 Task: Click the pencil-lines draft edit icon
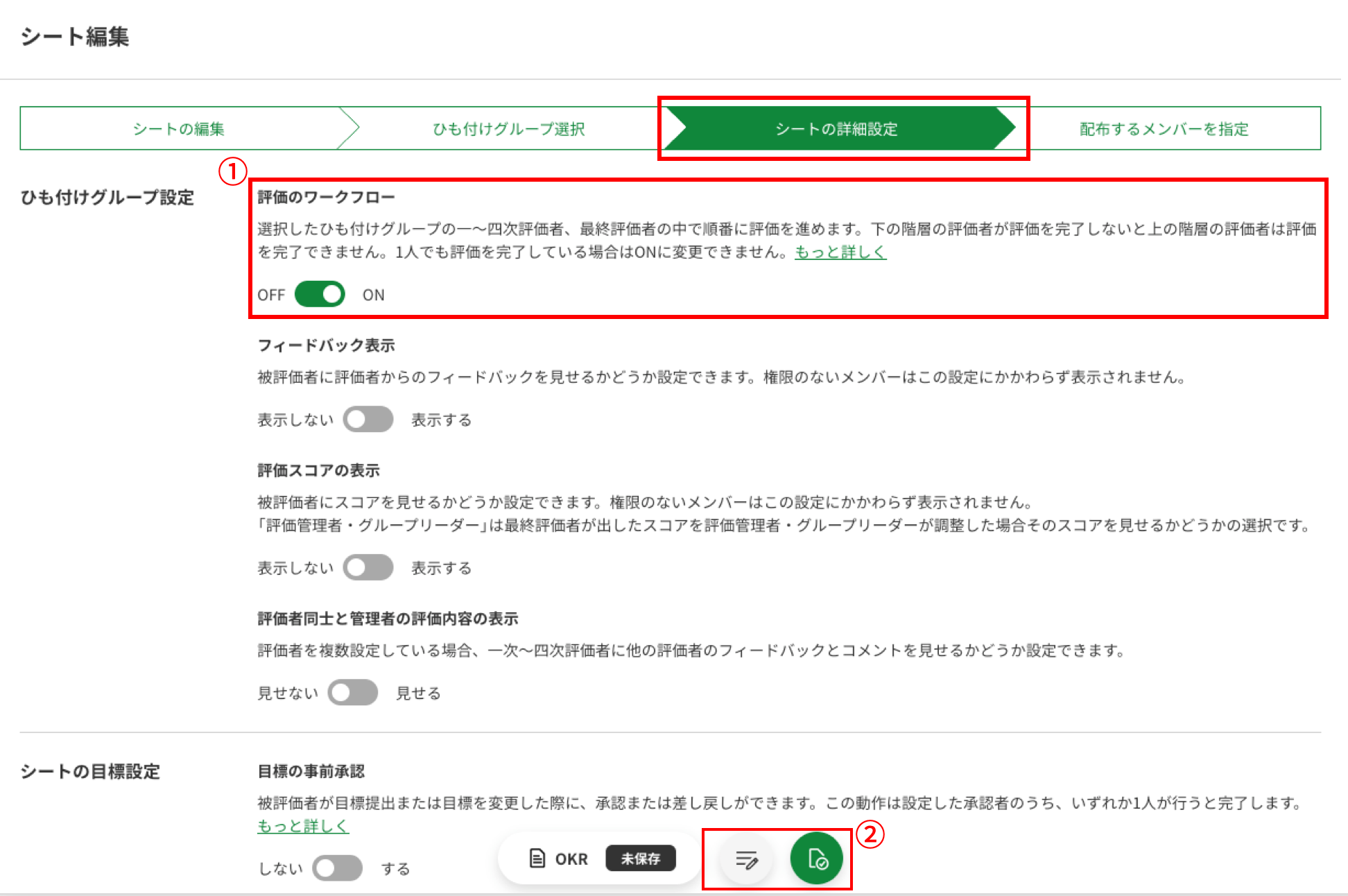pos(746,859)
